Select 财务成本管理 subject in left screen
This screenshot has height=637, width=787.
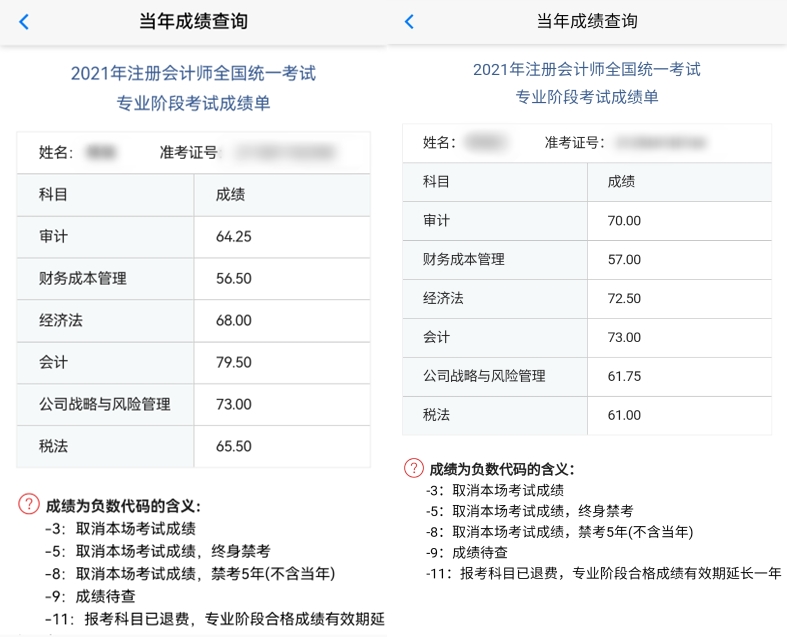coord(83,278)
